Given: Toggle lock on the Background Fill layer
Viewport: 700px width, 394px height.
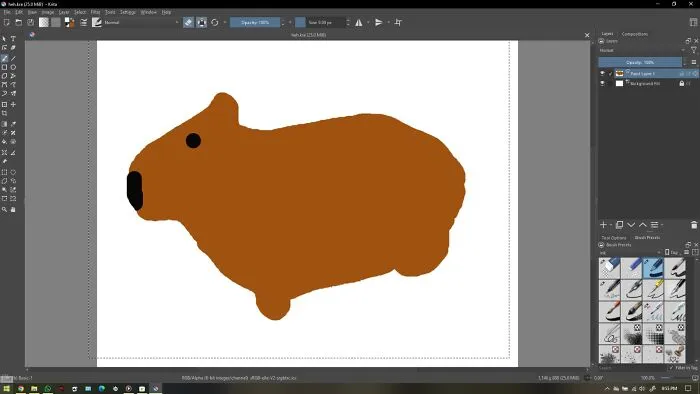Looking at the screenshot, I should click(682, 83).
